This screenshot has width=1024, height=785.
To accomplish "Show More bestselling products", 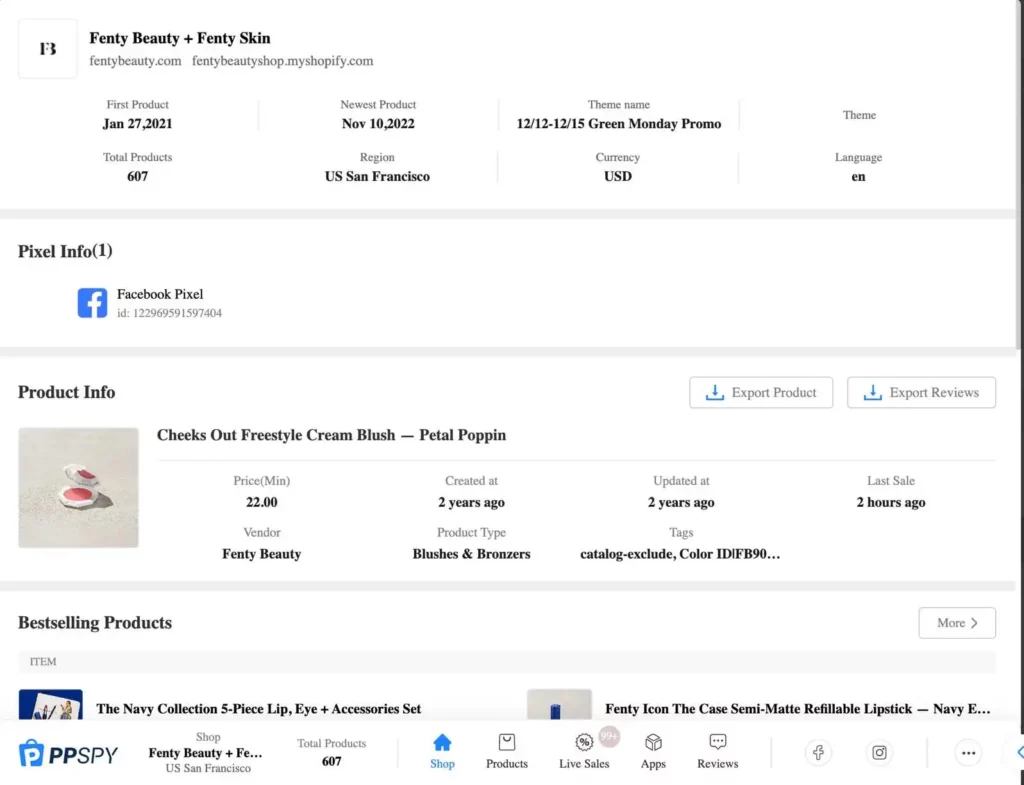I will point(957,623).
